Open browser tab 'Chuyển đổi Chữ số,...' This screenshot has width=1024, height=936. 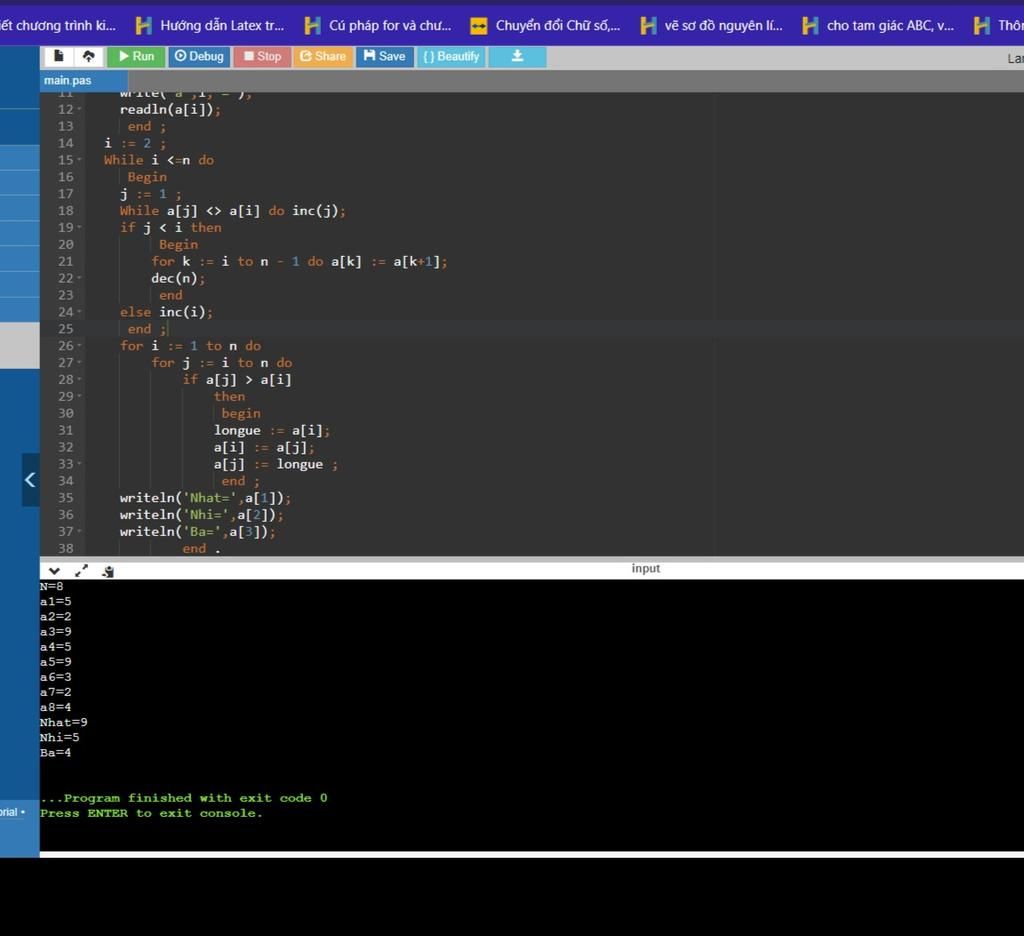coord(546,25)
